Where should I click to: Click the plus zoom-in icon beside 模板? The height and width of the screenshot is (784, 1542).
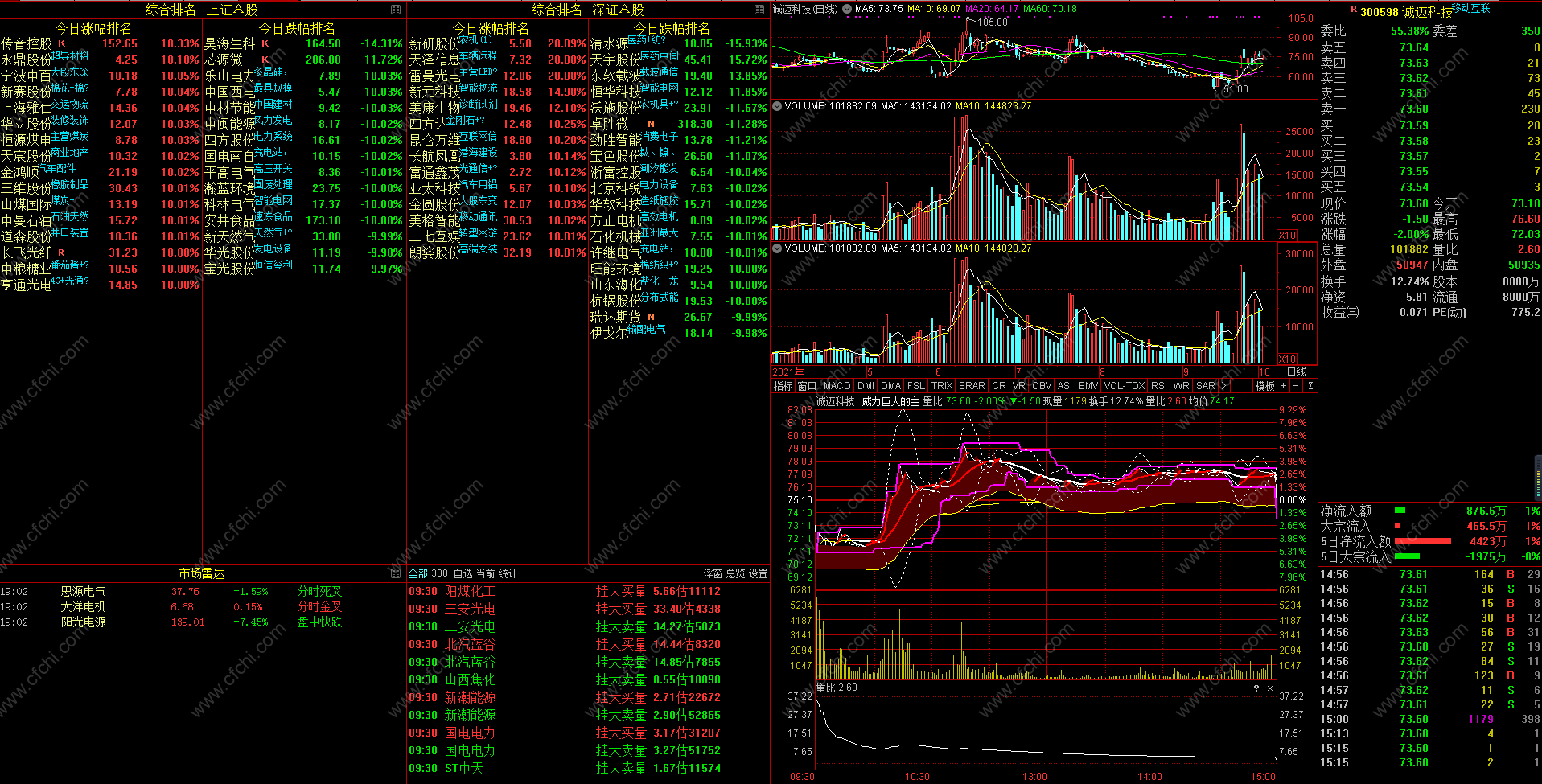click(1284, 386)
